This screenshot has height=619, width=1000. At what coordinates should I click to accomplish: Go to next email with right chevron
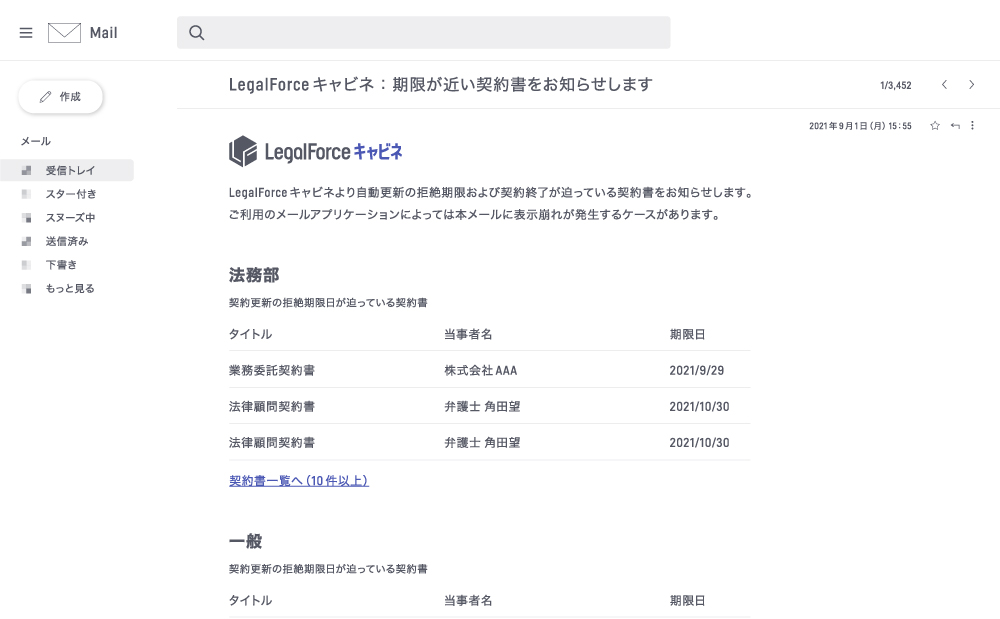pyautogui.click(x=971, y=85)
